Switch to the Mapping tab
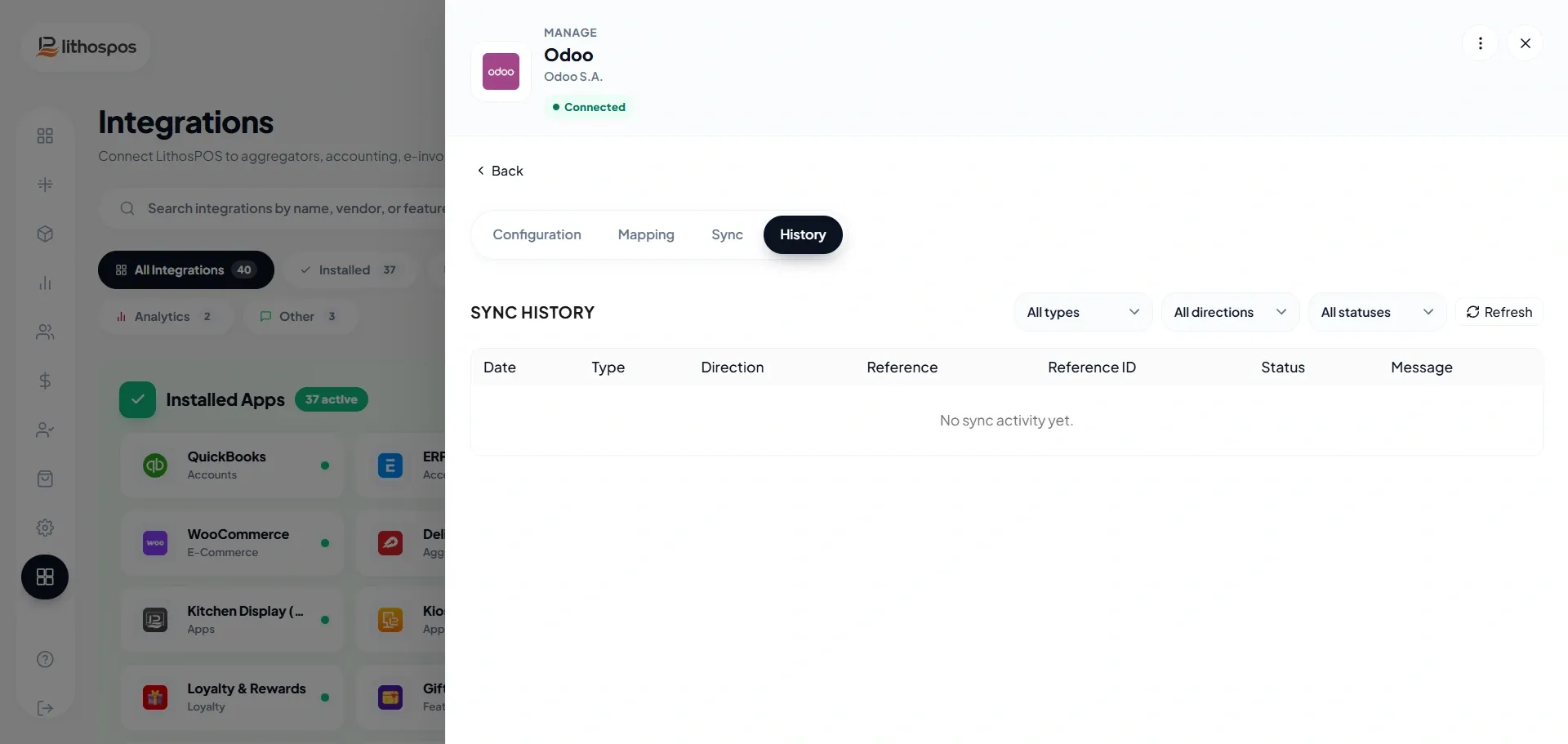1568x744 pixels. coord(646,235)
